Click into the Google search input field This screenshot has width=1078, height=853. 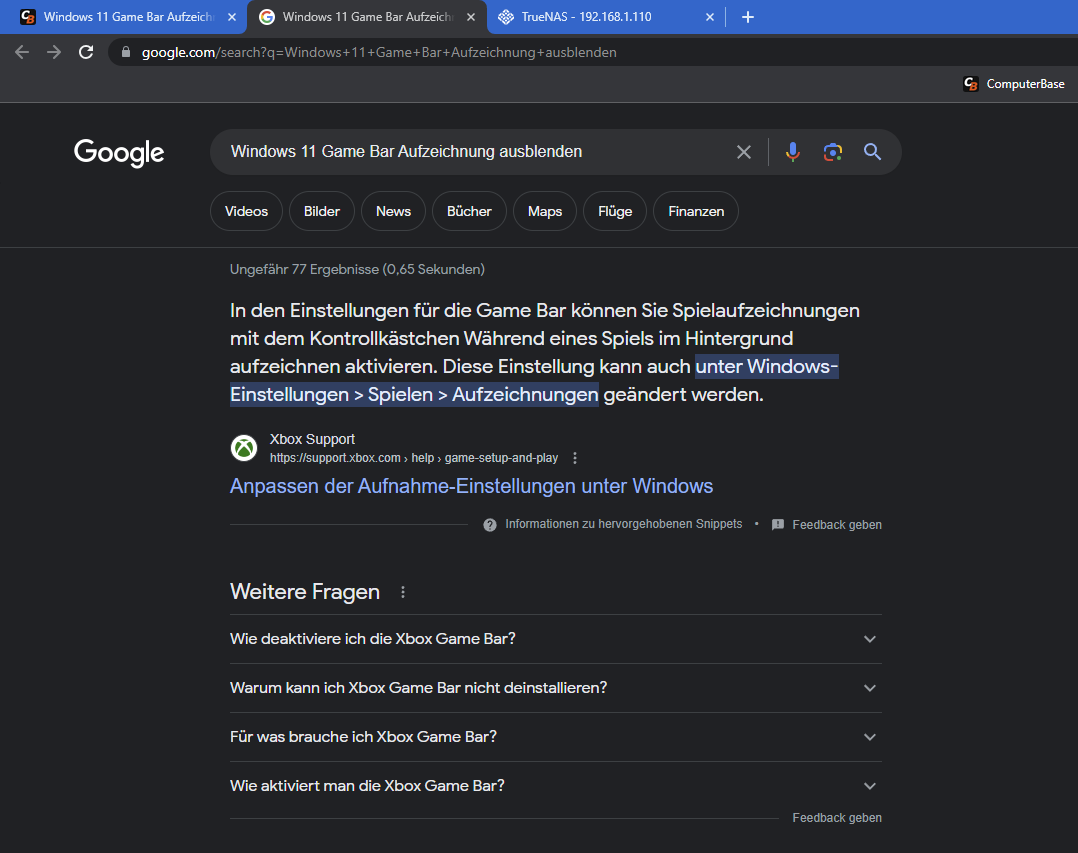click(474, 152)
